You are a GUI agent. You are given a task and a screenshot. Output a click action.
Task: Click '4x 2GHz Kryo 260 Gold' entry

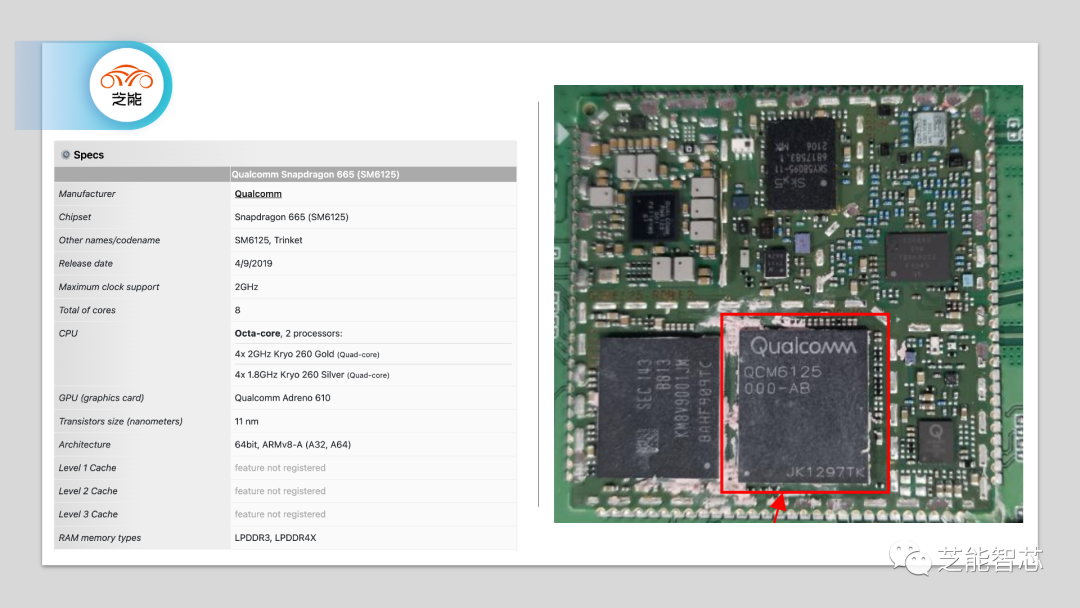click(307, 354)
